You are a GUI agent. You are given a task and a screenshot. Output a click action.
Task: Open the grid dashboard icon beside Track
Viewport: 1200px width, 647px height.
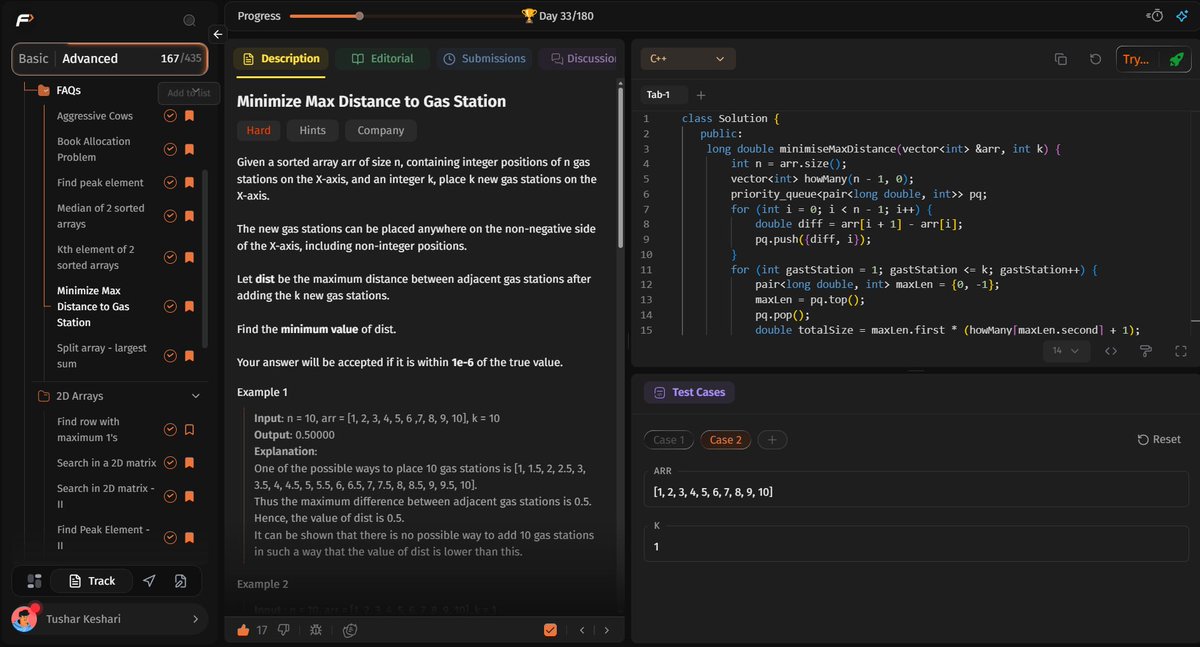[x=34, y=581]
